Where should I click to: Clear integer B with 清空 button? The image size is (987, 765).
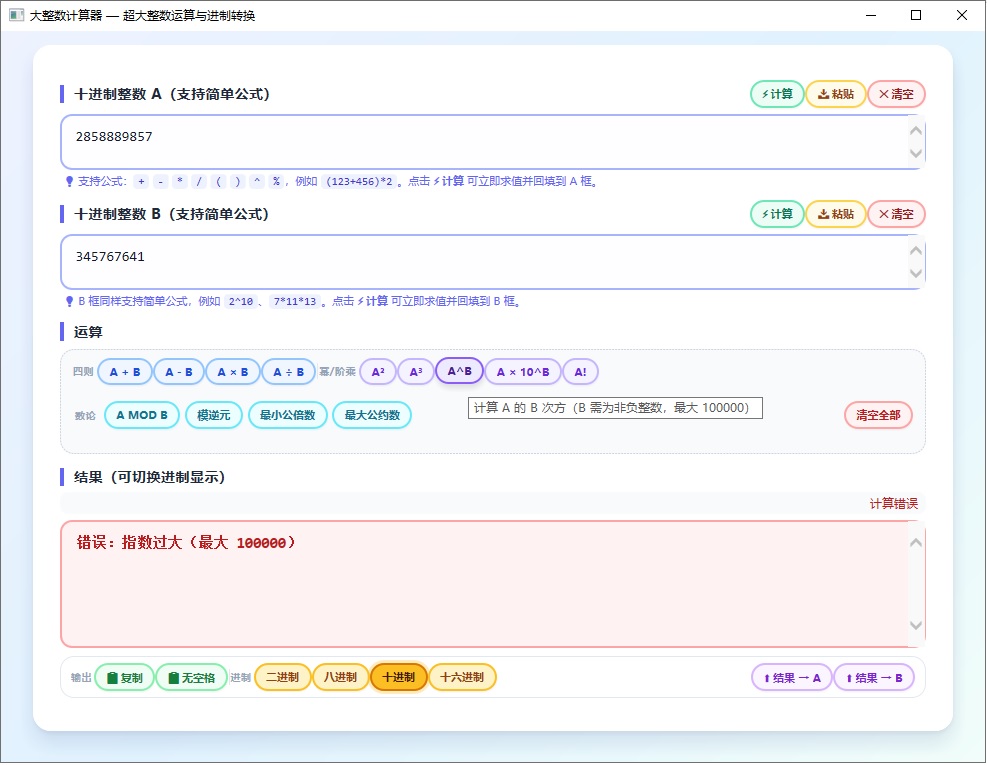[x=896, y=214]
